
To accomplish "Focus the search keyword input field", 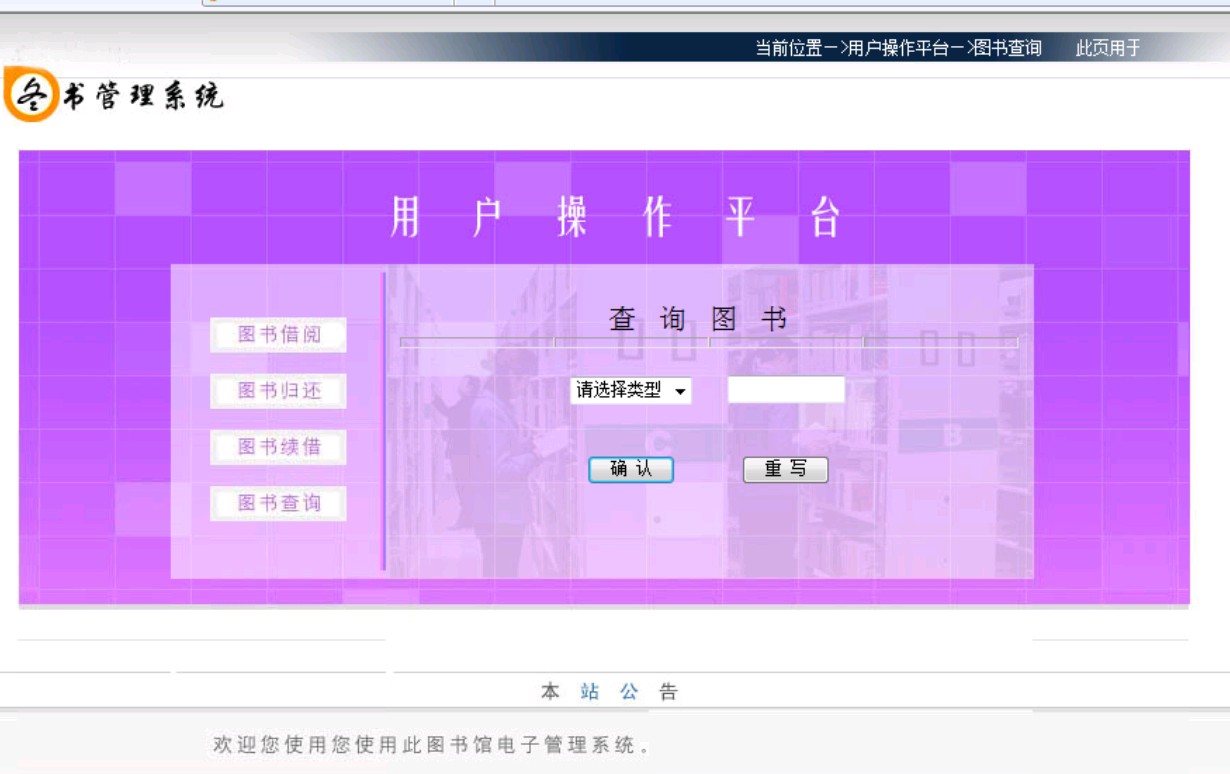I will click(786, 390).
